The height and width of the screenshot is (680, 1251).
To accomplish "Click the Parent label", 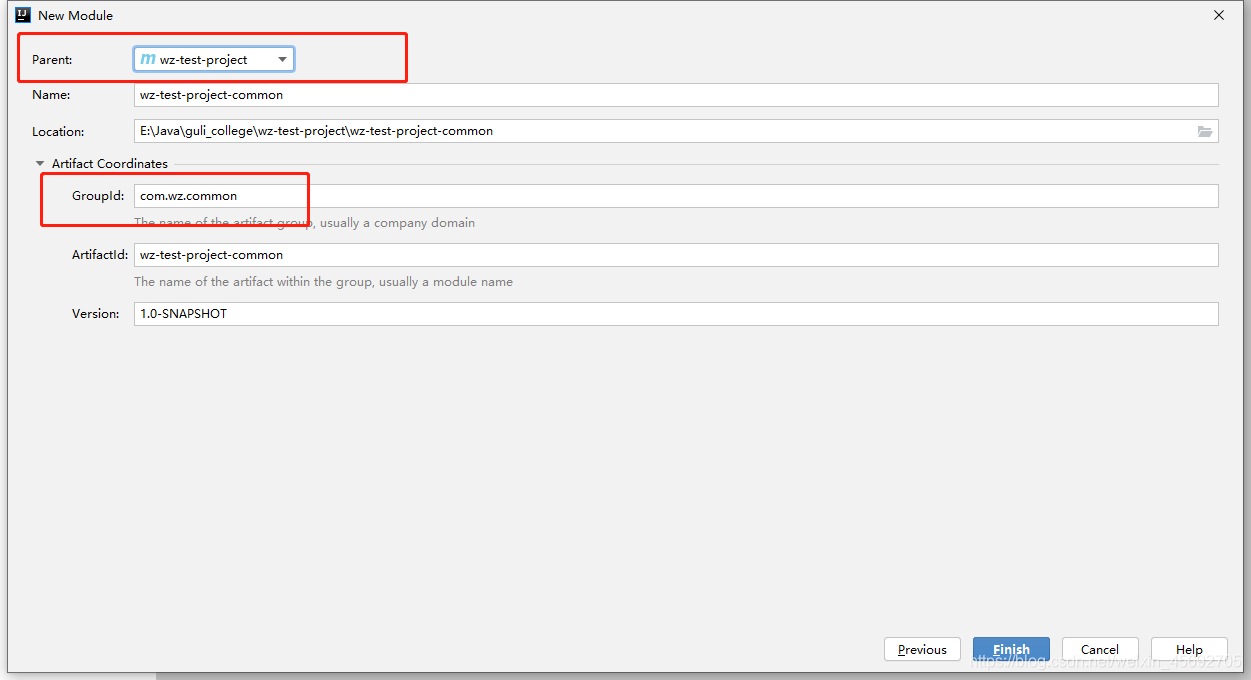I will [52, 60].
